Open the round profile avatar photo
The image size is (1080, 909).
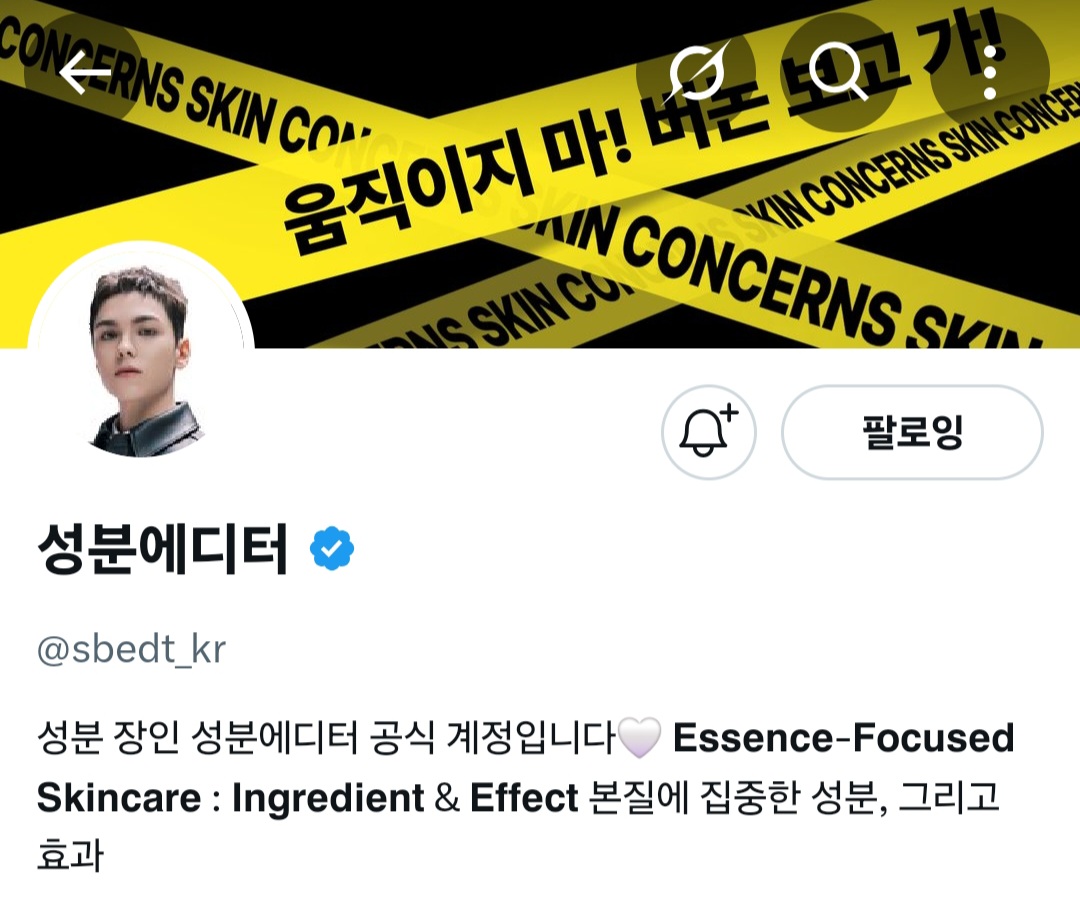click(x=141, y=354)
